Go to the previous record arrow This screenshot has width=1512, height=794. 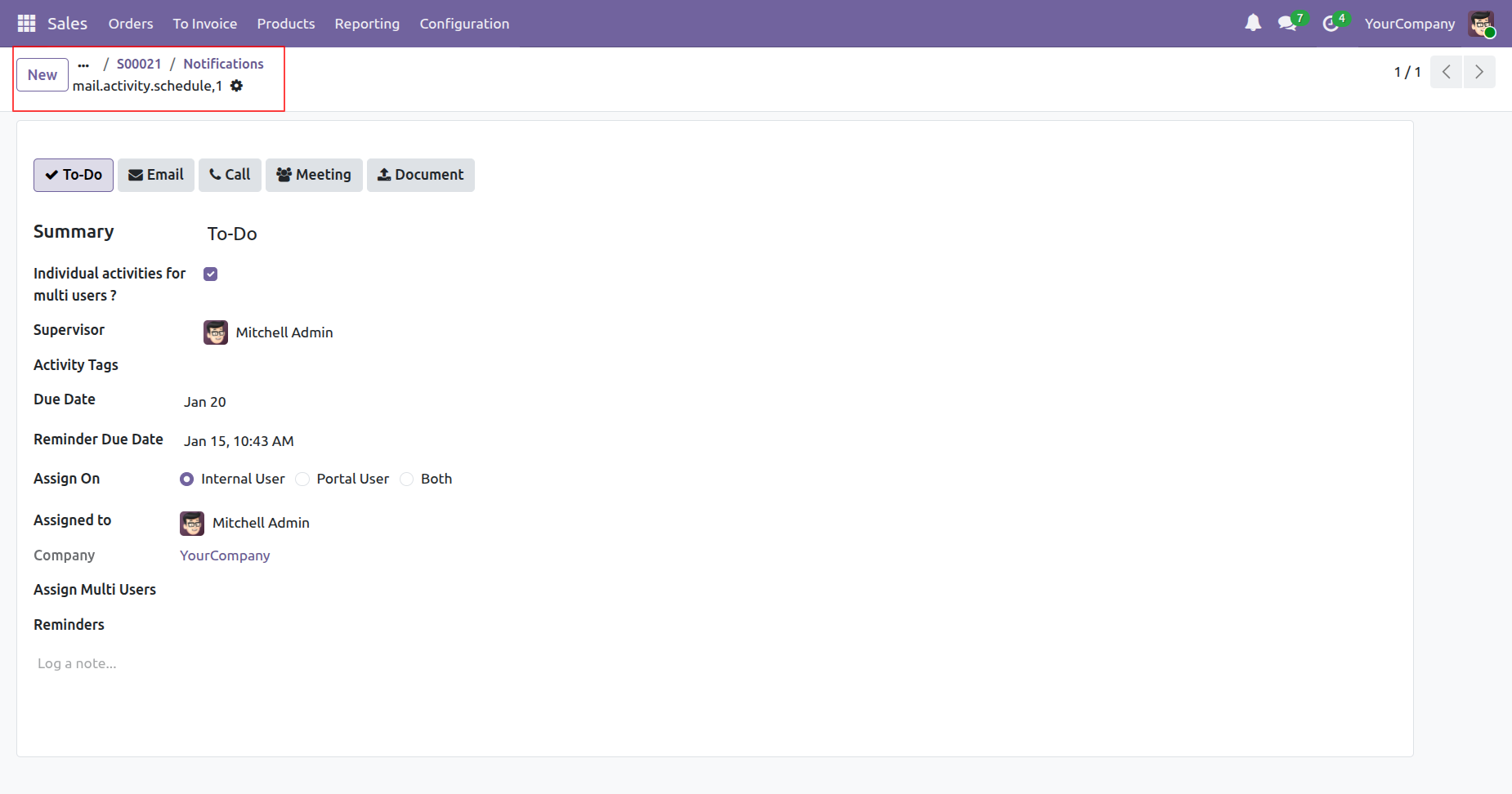click(1446, 72)
